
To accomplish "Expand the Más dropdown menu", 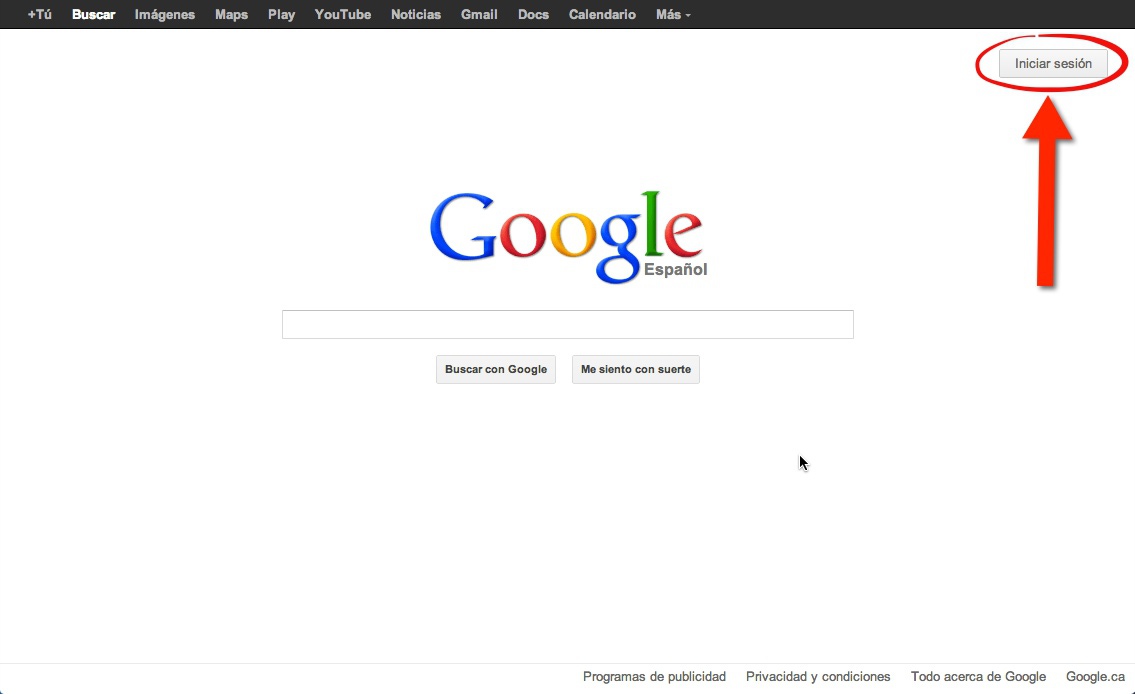I will [x=672, y=15].
